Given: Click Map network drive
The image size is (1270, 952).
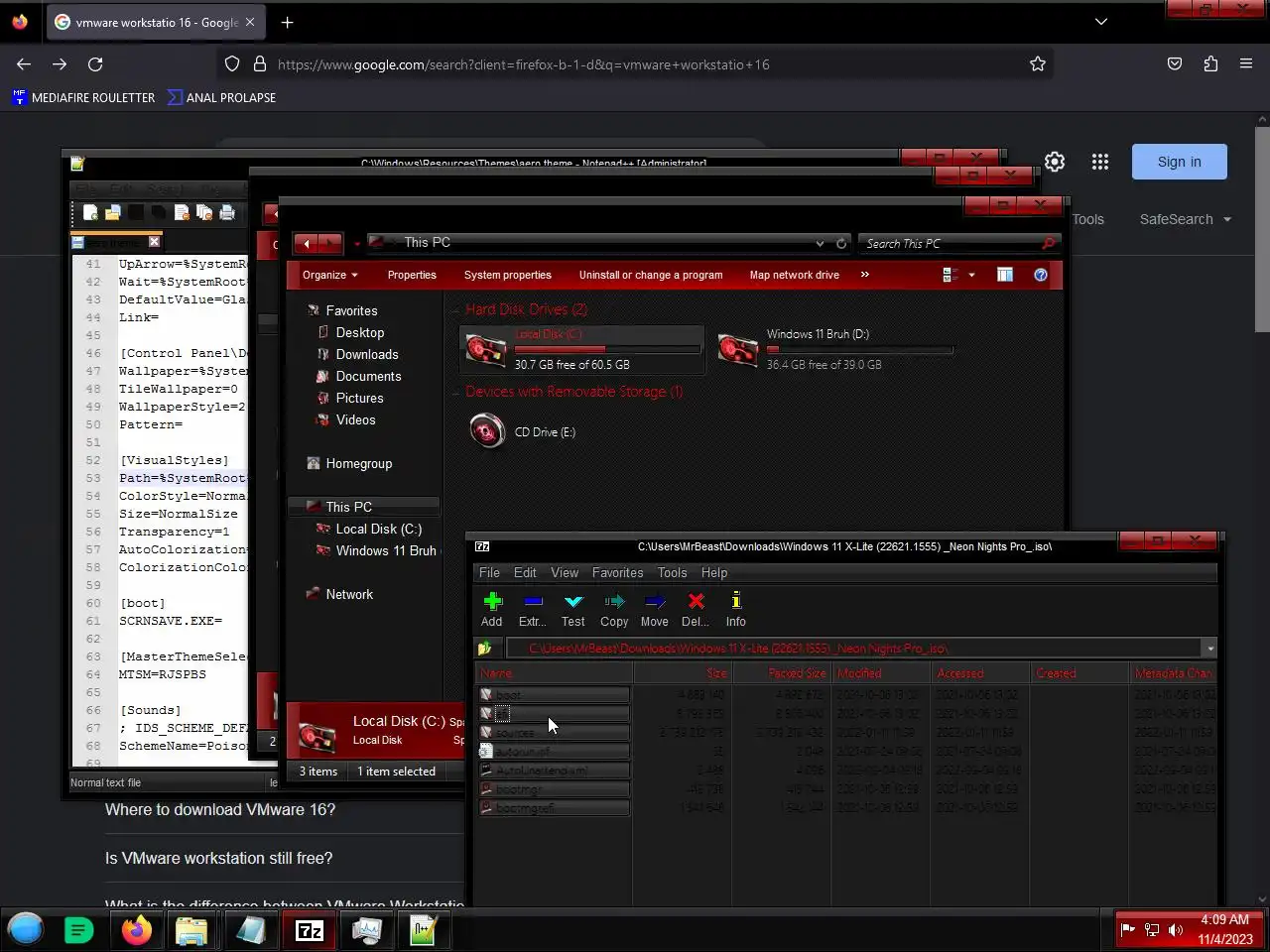Looking at the screenshot, I should (x=795, y=275).
